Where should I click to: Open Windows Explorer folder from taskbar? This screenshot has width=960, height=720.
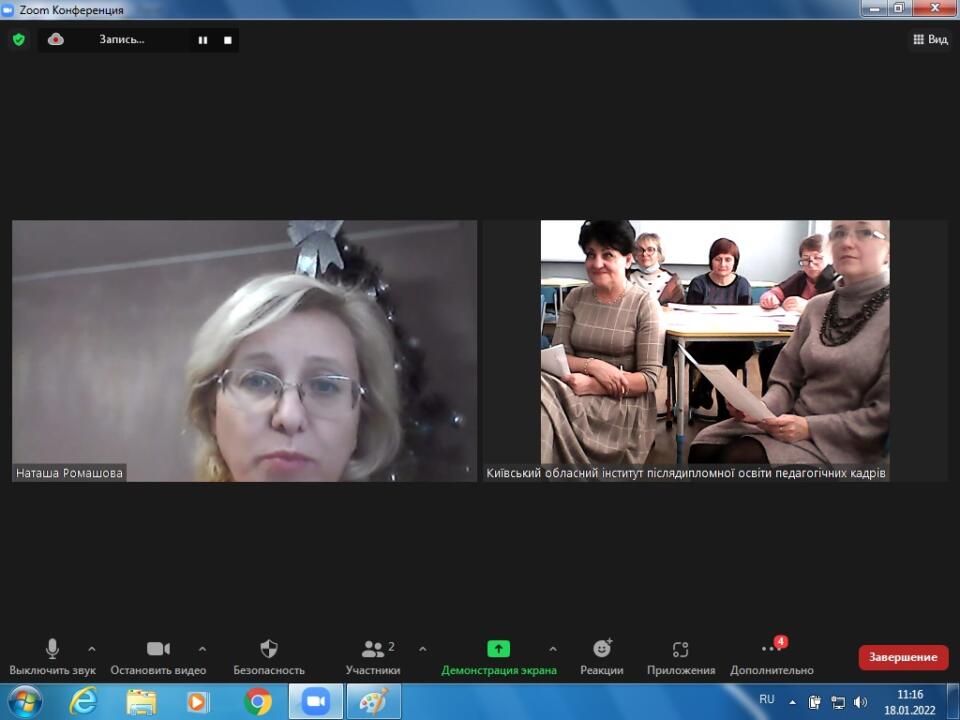pyautogui.click(x=141, y=702)
